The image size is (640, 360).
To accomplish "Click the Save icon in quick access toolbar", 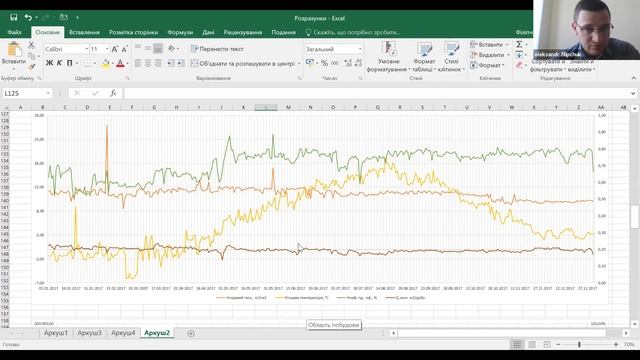I will pos(13,17).
